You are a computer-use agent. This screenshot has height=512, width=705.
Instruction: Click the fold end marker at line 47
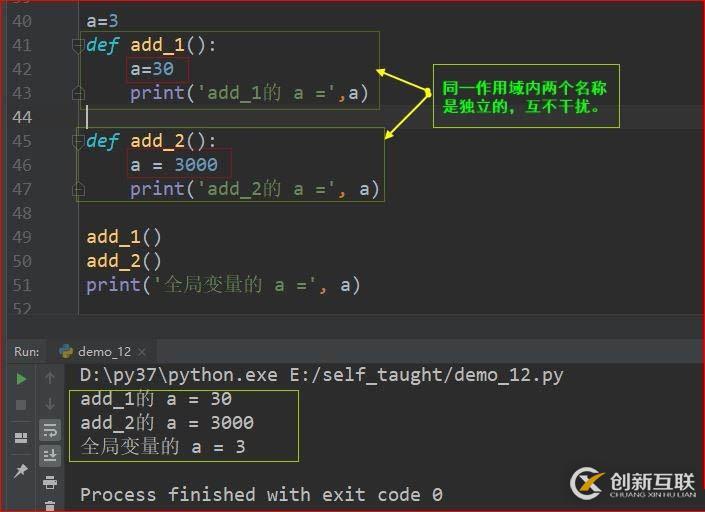pos(78,189)
